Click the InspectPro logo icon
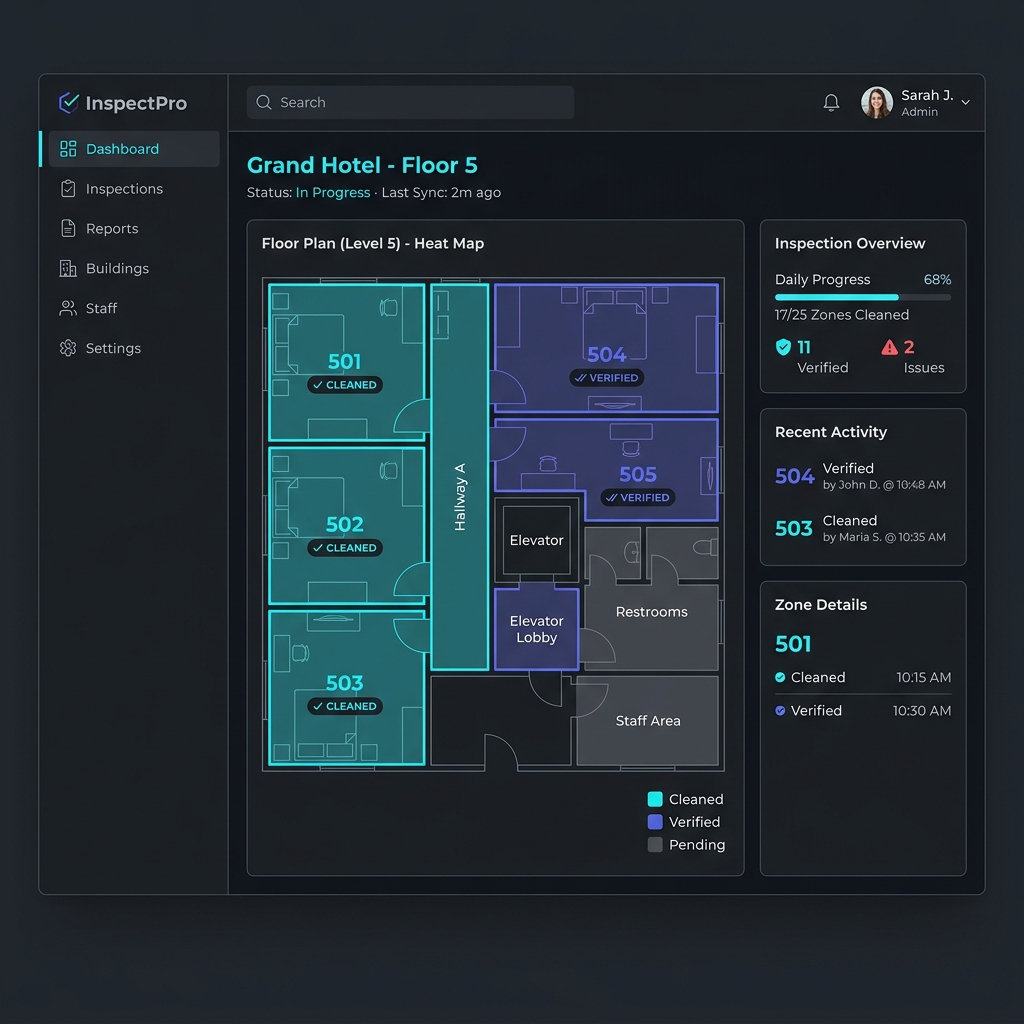The height and width of the screenshot is (1024, 1024). (69, 103)
